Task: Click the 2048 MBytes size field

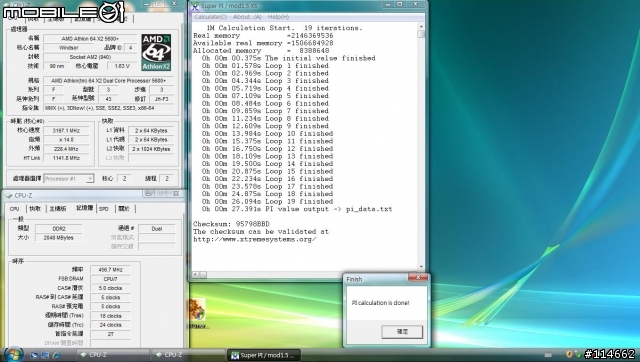Action: coord(59,238)
